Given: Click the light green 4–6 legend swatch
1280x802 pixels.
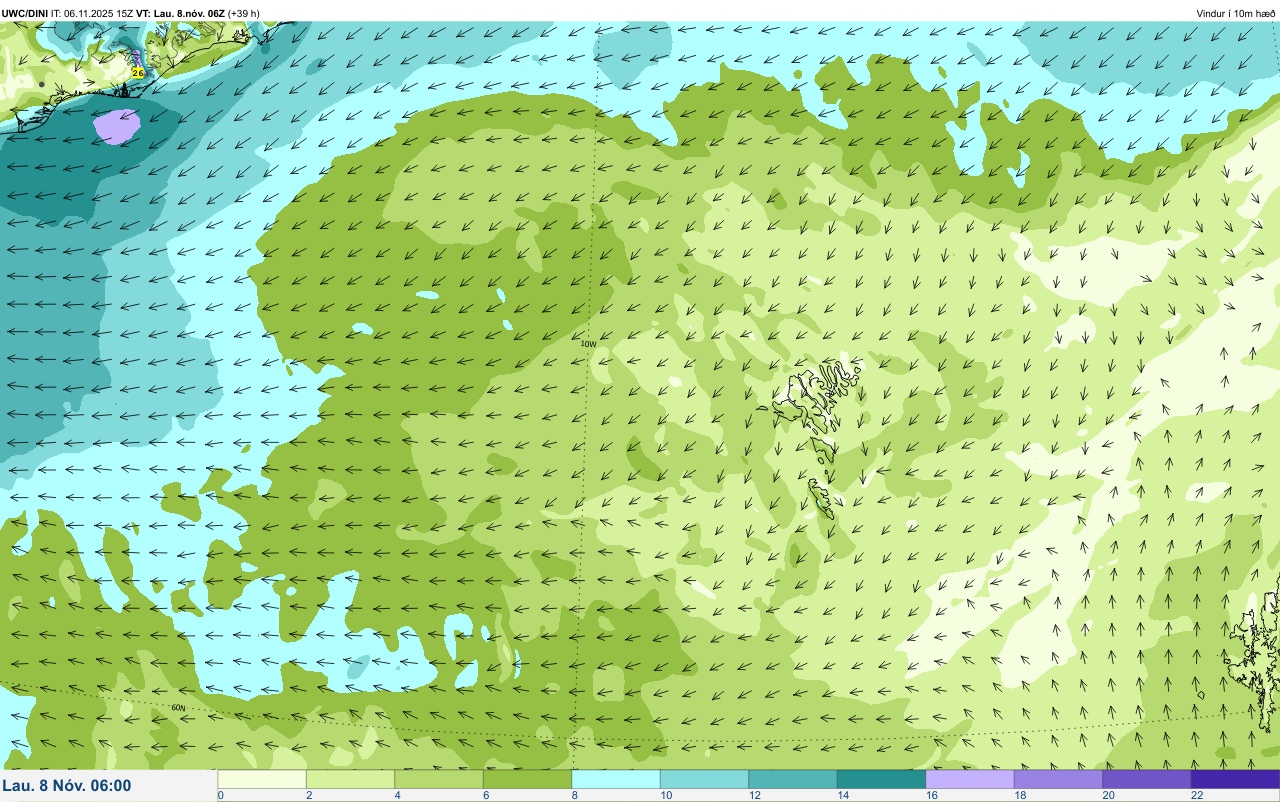Looking at the screenshot, I should click(x=439, y=779).
